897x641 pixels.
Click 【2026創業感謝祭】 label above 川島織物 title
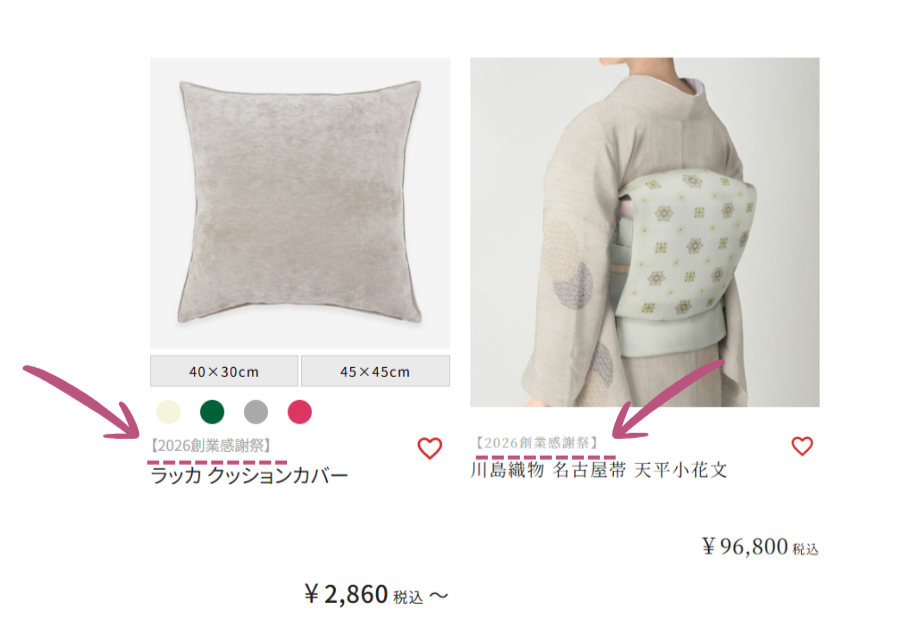[537, 442]
